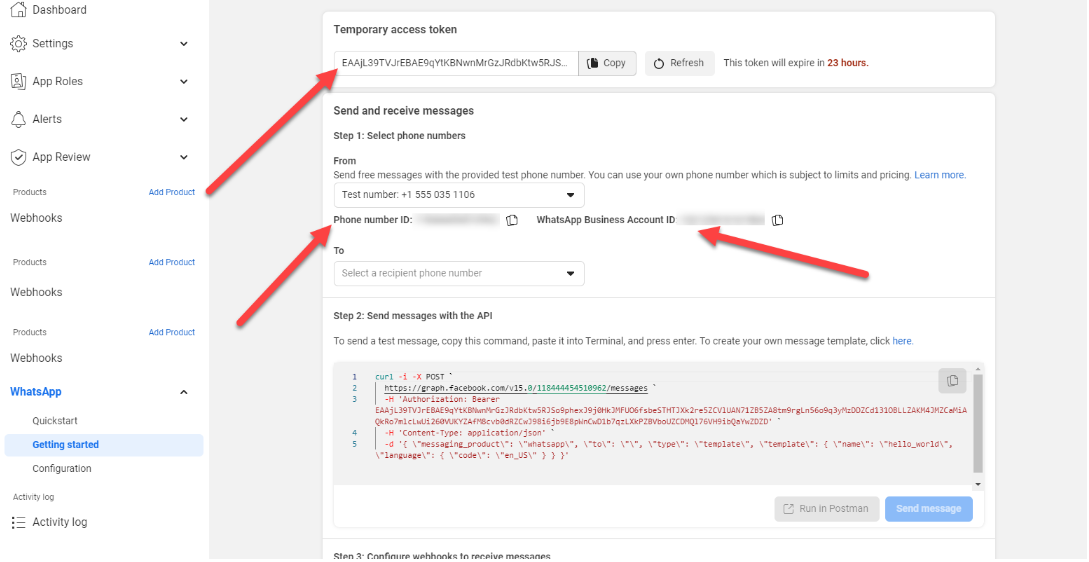The image size is (1089, 562).
Task: Expand the App Review chevron
Action: coord(184,157)
